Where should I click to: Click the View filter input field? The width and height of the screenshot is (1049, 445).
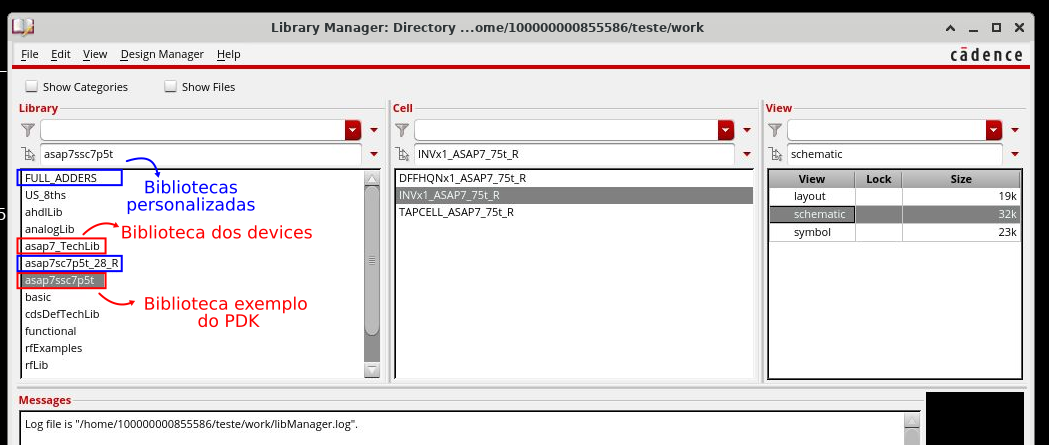coord(886,130)
